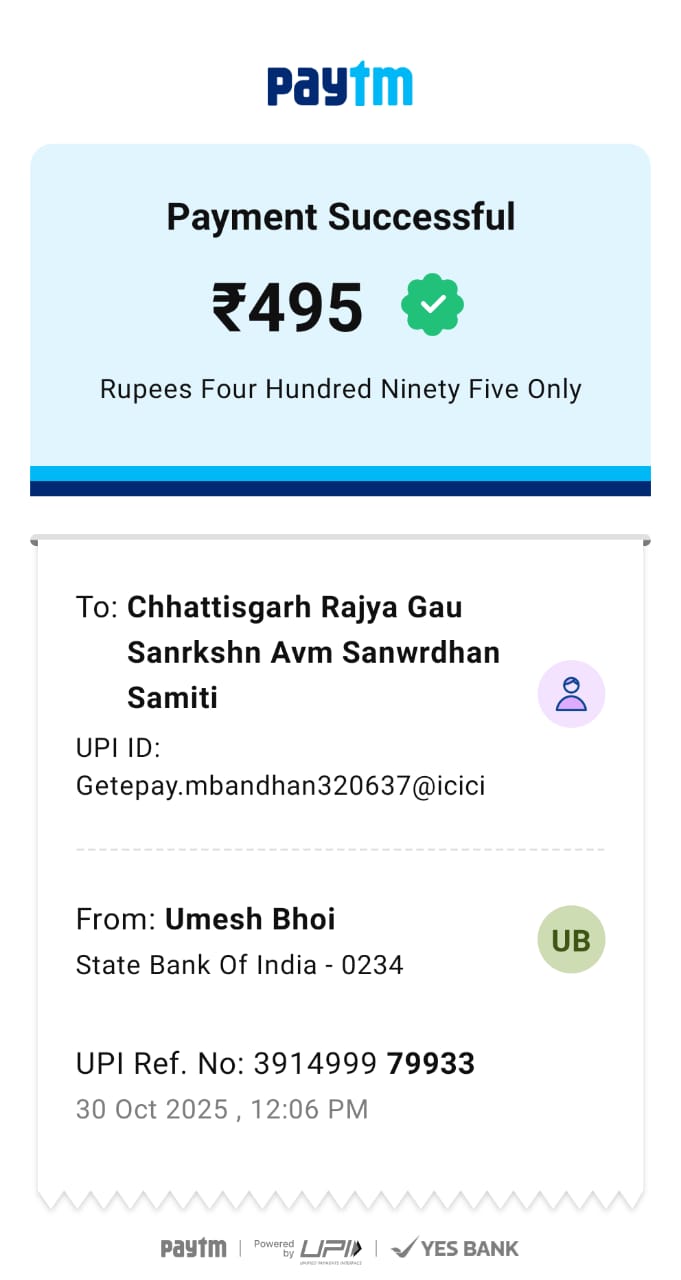Tap the "UPI ID:" label
Viewport: 681px width, 1280px height.
(x=118, y=749)
